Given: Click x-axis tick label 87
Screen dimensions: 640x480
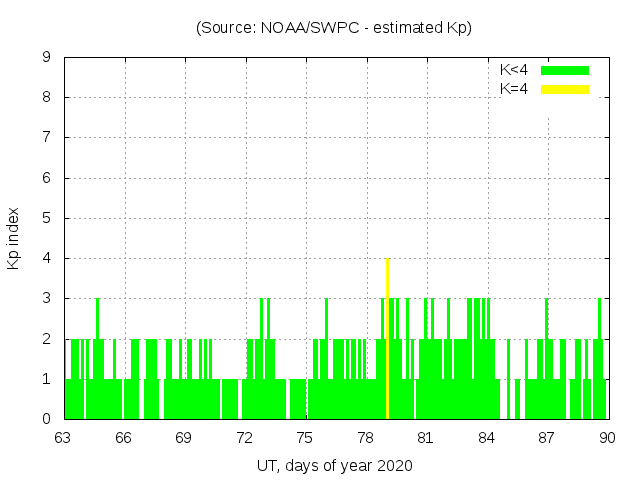Looking at the screenshot, I should [x=546, y=438].
